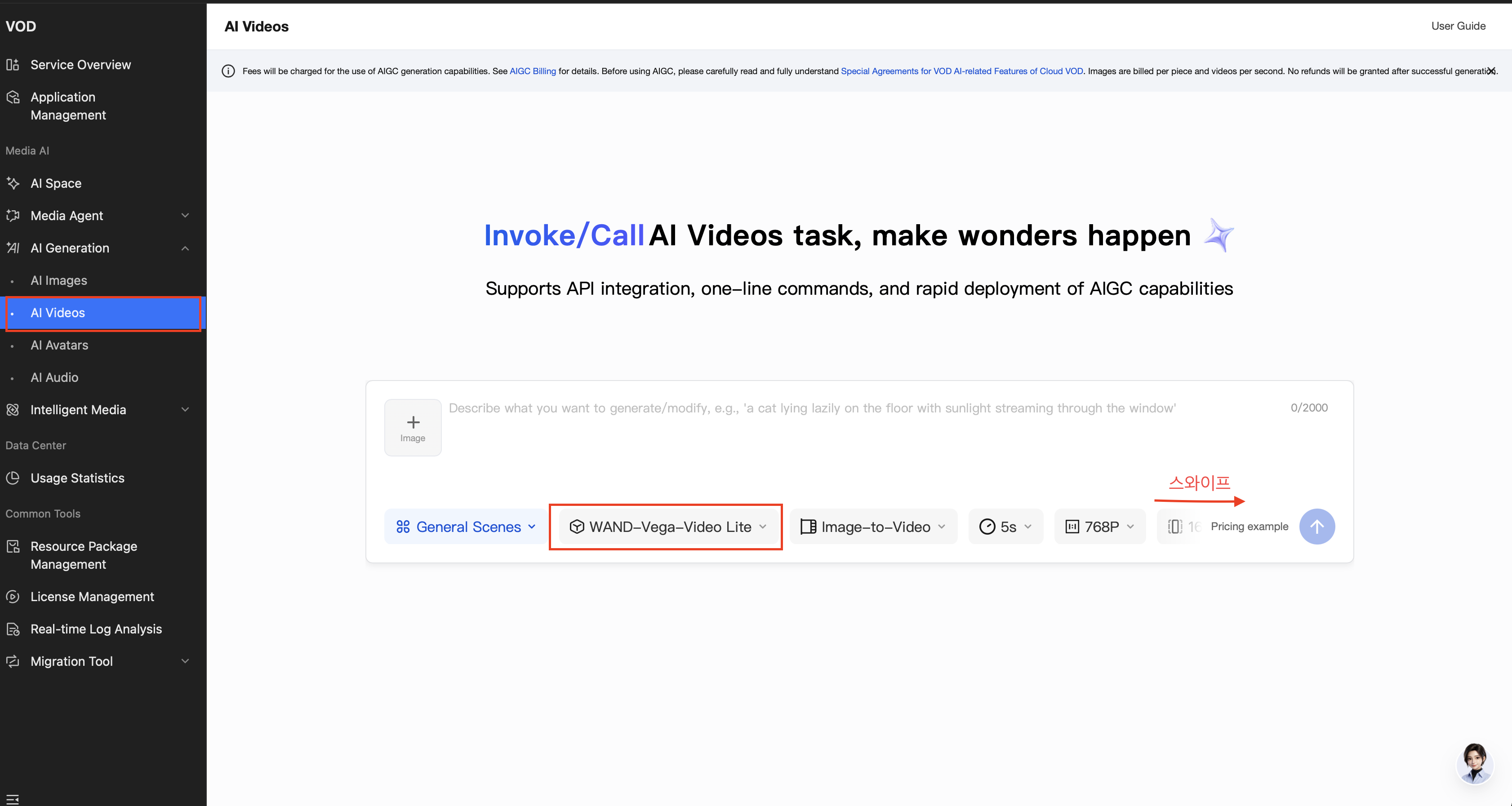Click the Service Overview sidebar icon

pos(12,65)
